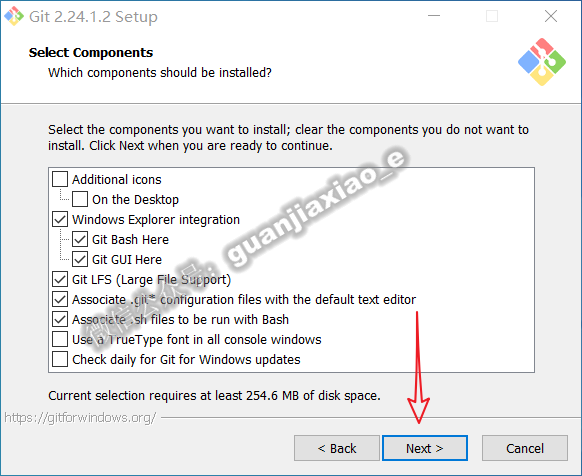Enable TrueType font in console windows
The height and width of the screenshot is (476, 582).
60,339
